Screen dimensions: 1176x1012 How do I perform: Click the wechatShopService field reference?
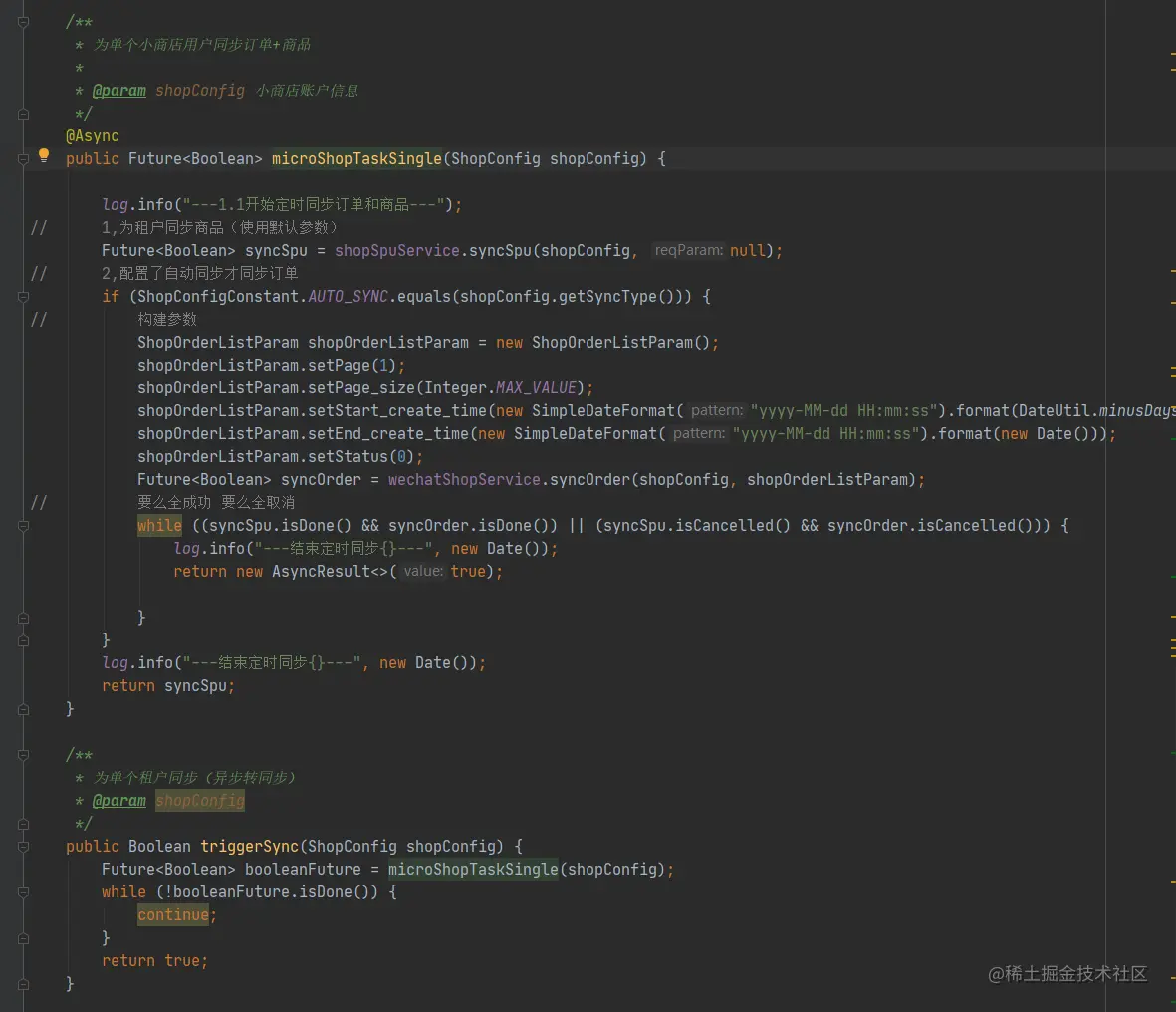[x=464, y=479]
